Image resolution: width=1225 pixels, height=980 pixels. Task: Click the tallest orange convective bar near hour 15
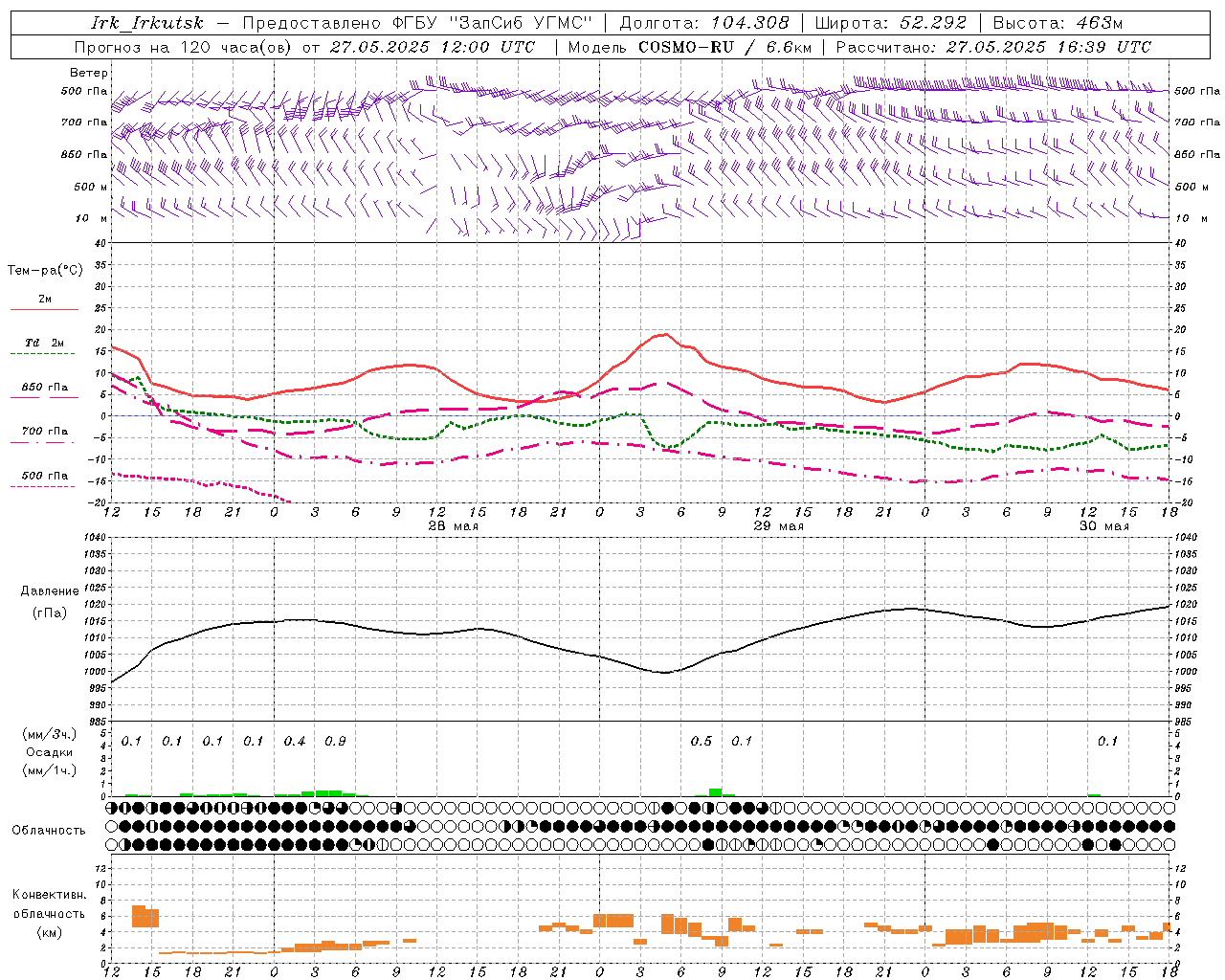click(x=139, y=916)
